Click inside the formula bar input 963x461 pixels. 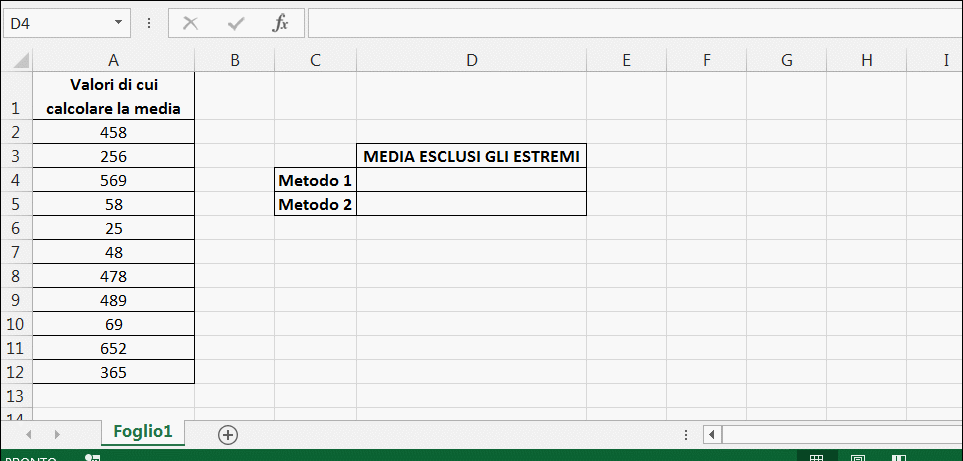coord(635,23)
